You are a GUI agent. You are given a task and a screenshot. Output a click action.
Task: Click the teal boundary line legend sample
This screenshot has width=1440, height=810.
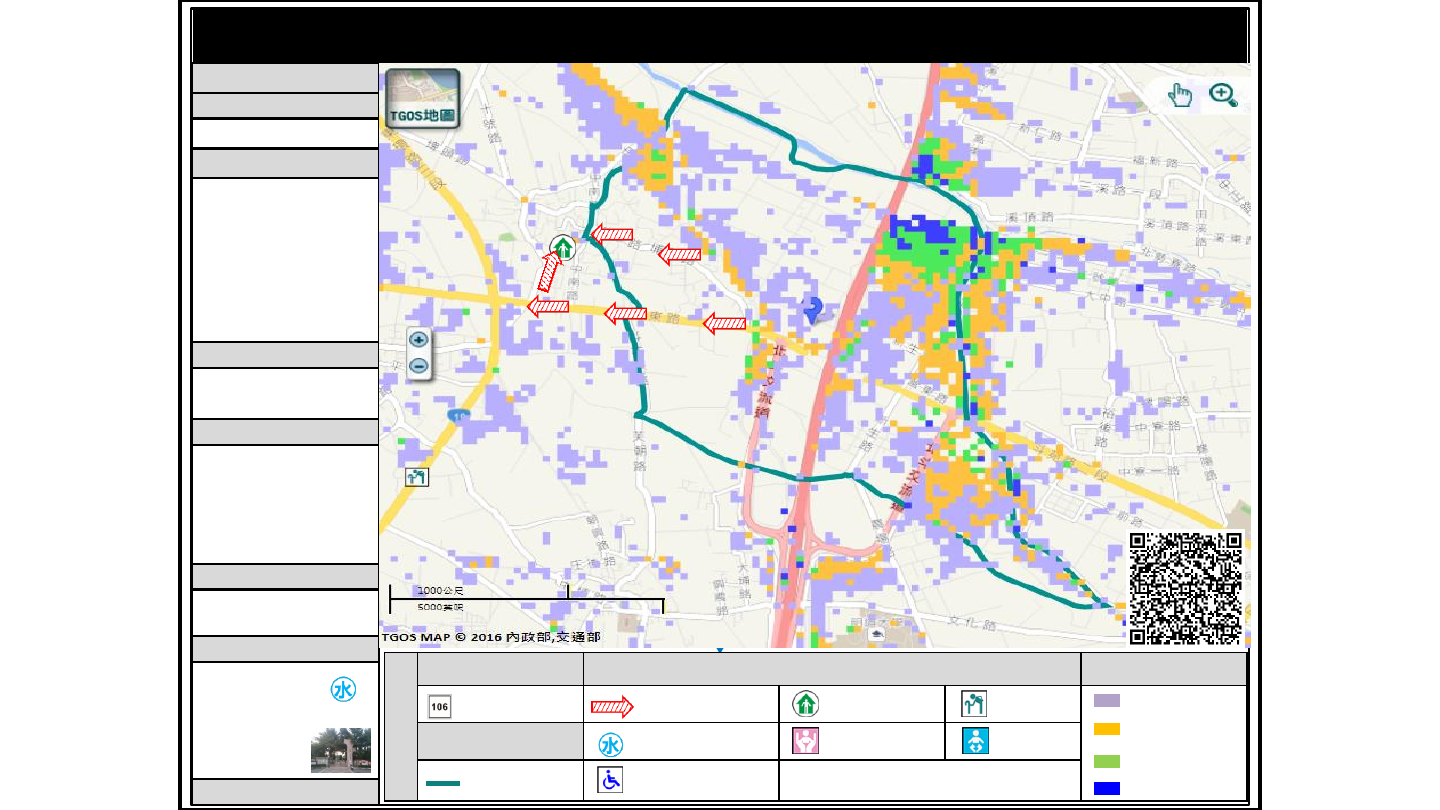pos(443,783)
